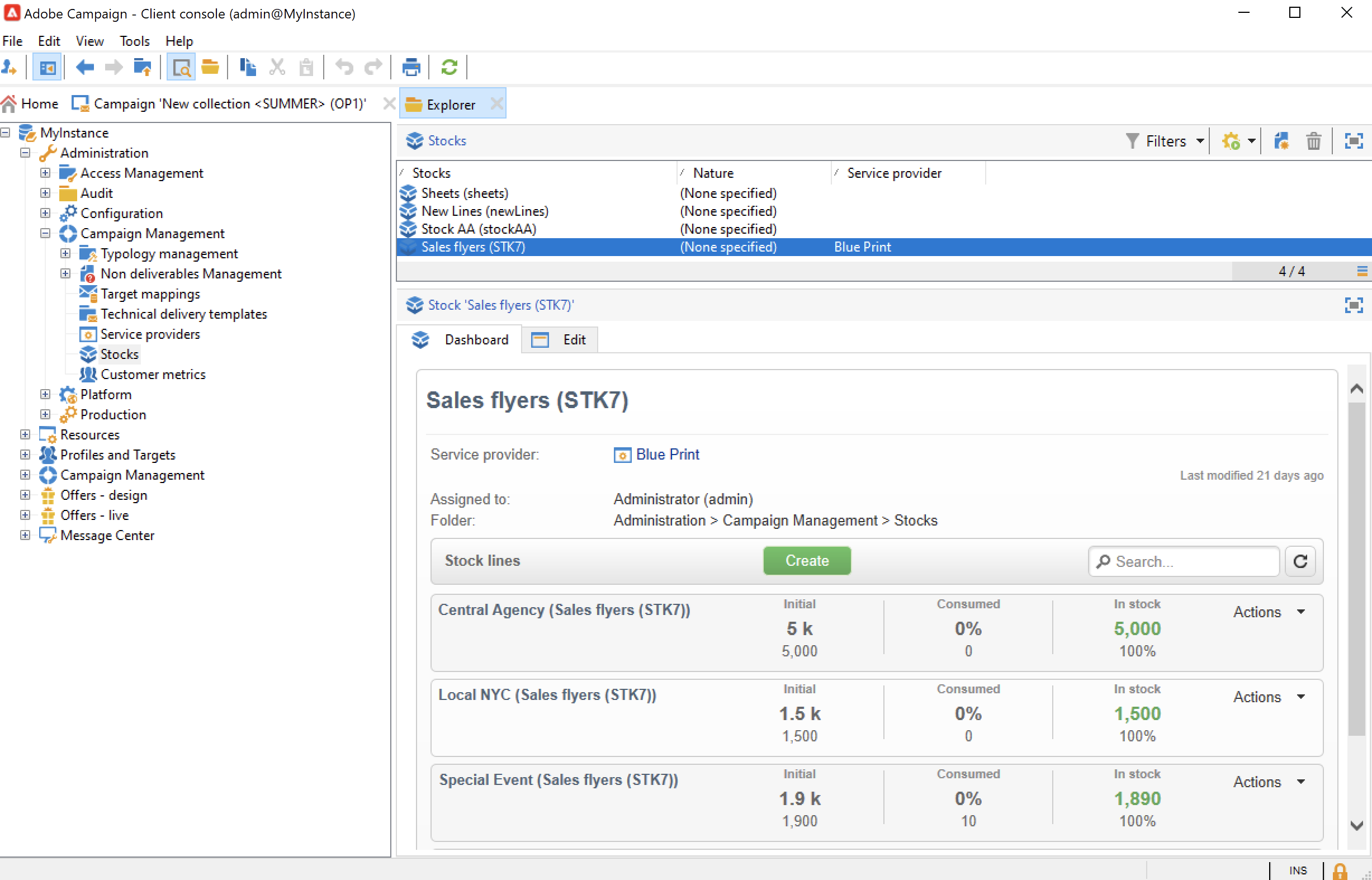Open the list configuration menu icon
This screenshot has height=880, width=1372.
(1362, 271)
